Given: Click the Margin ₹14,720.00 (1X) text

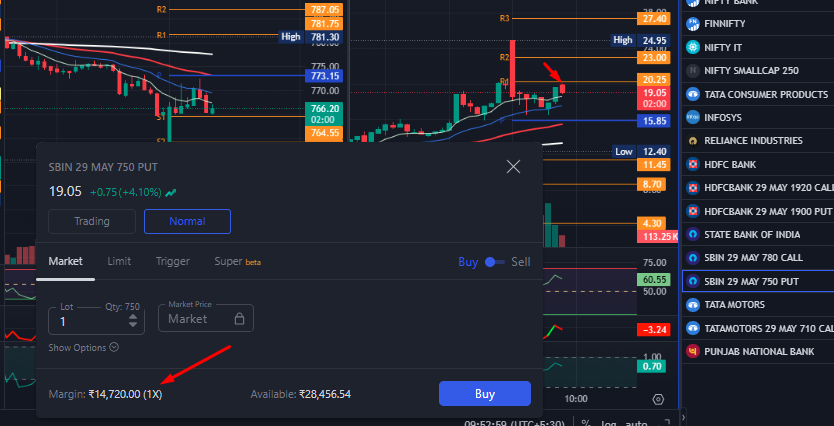Looking at the screenshot, I should click(105, 394).
